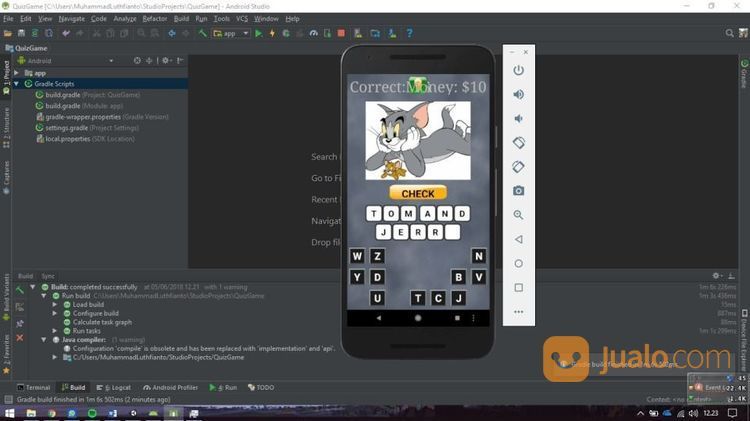Click Build panel settings gear icon

[717, 276]
